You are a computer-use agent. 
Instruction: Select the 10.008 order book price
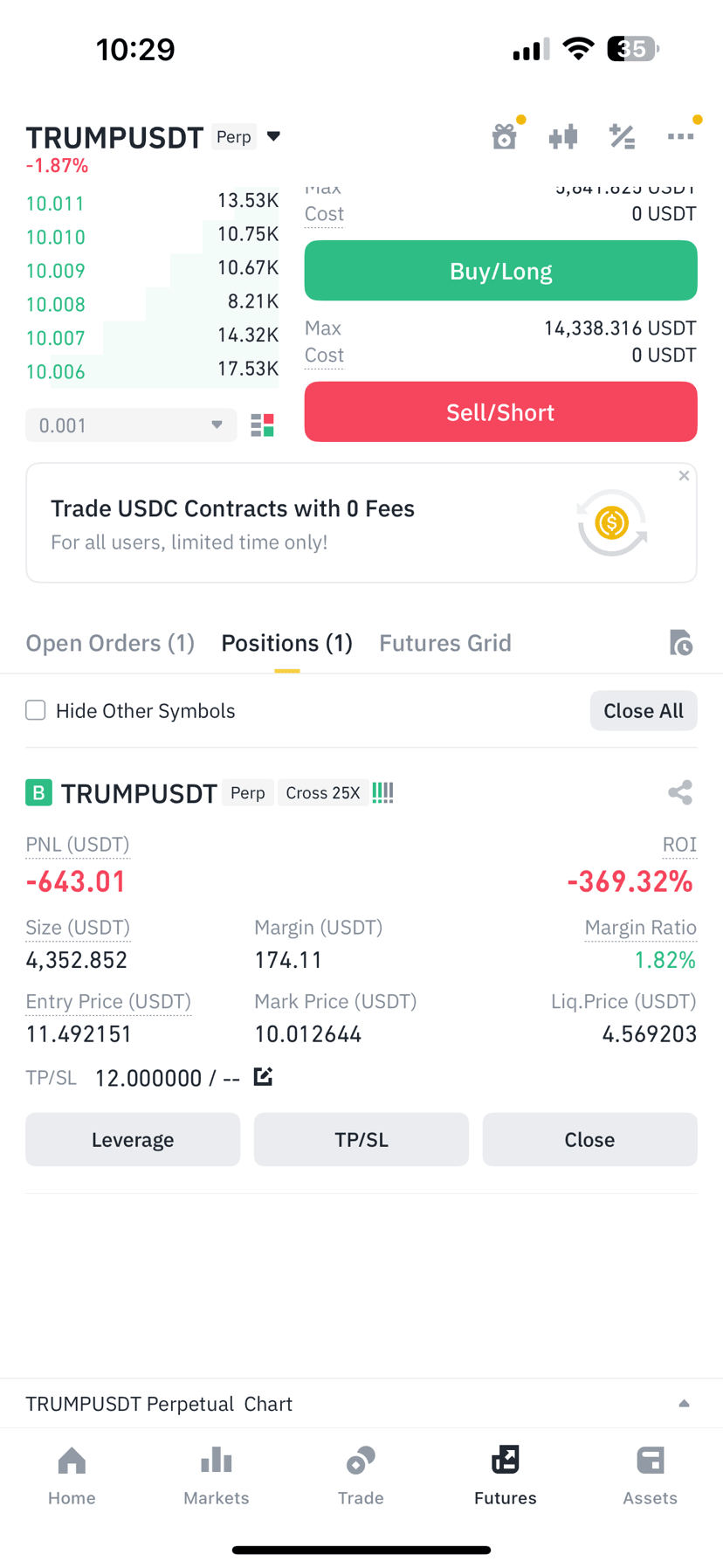pos(56,304)
